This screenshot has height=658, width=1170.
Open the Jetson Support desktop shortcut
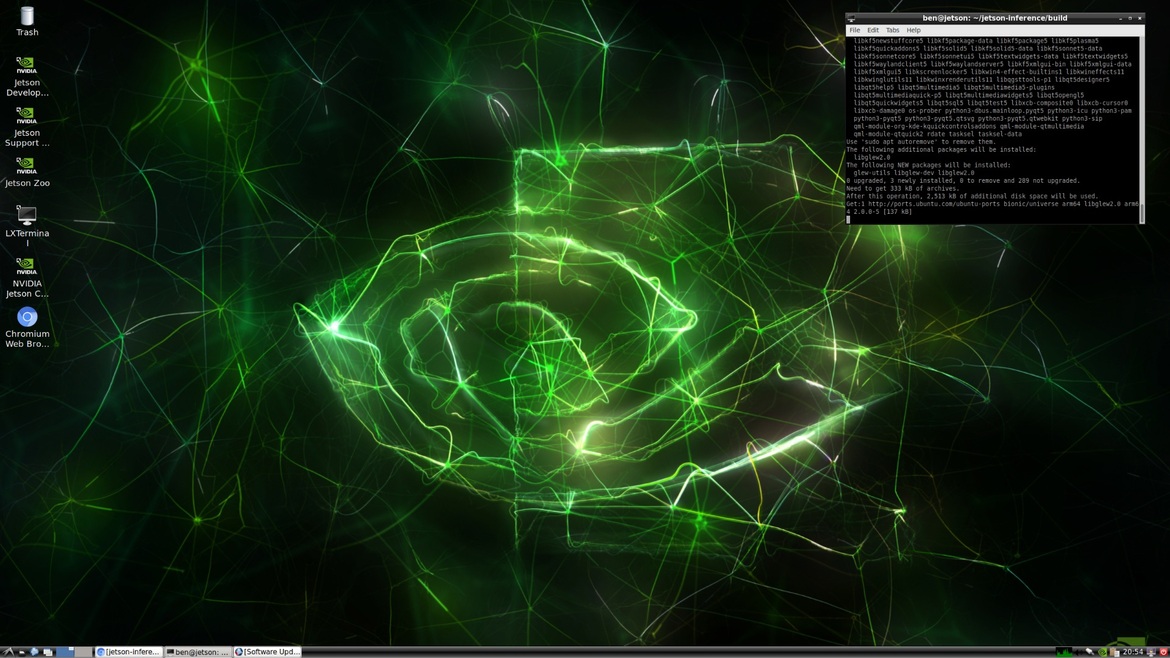(27, 126)
